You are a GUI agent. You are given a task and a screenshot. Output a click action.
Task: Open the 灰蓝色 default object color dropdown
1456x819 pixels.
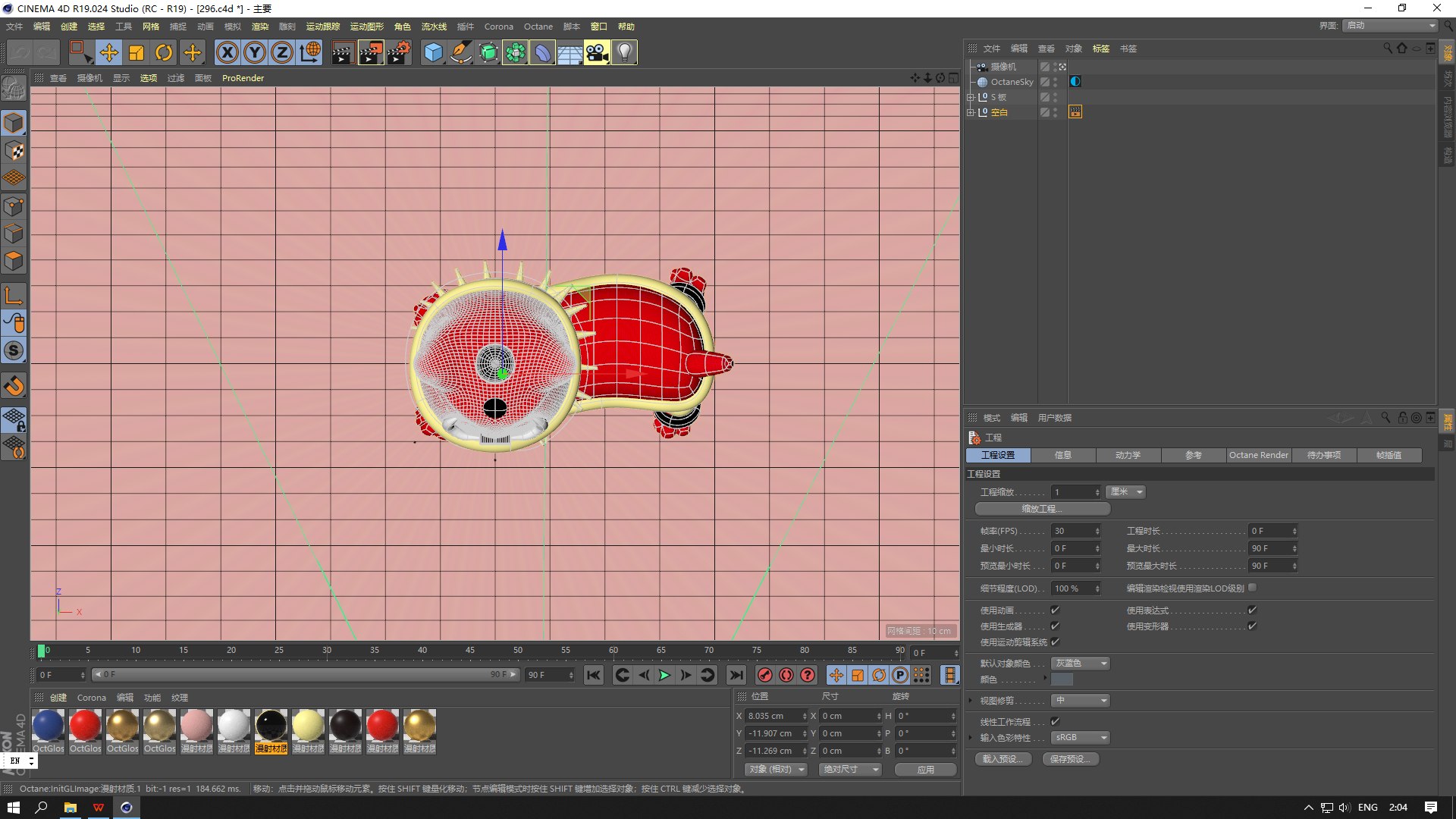pyautogui.click(x=1081, y=664)
